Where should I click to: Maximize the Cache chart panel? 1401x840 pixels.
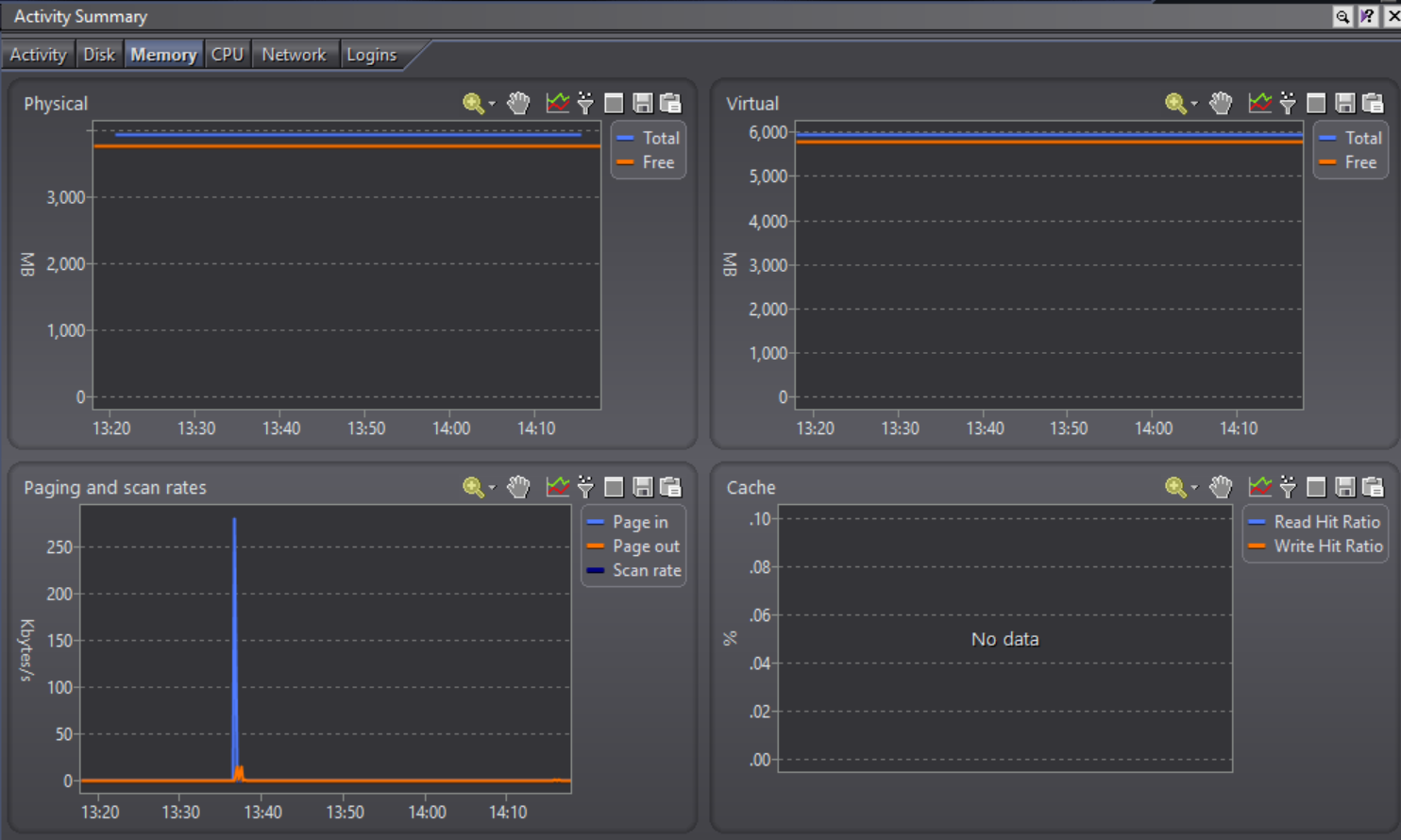click(x=1316, y=487)
